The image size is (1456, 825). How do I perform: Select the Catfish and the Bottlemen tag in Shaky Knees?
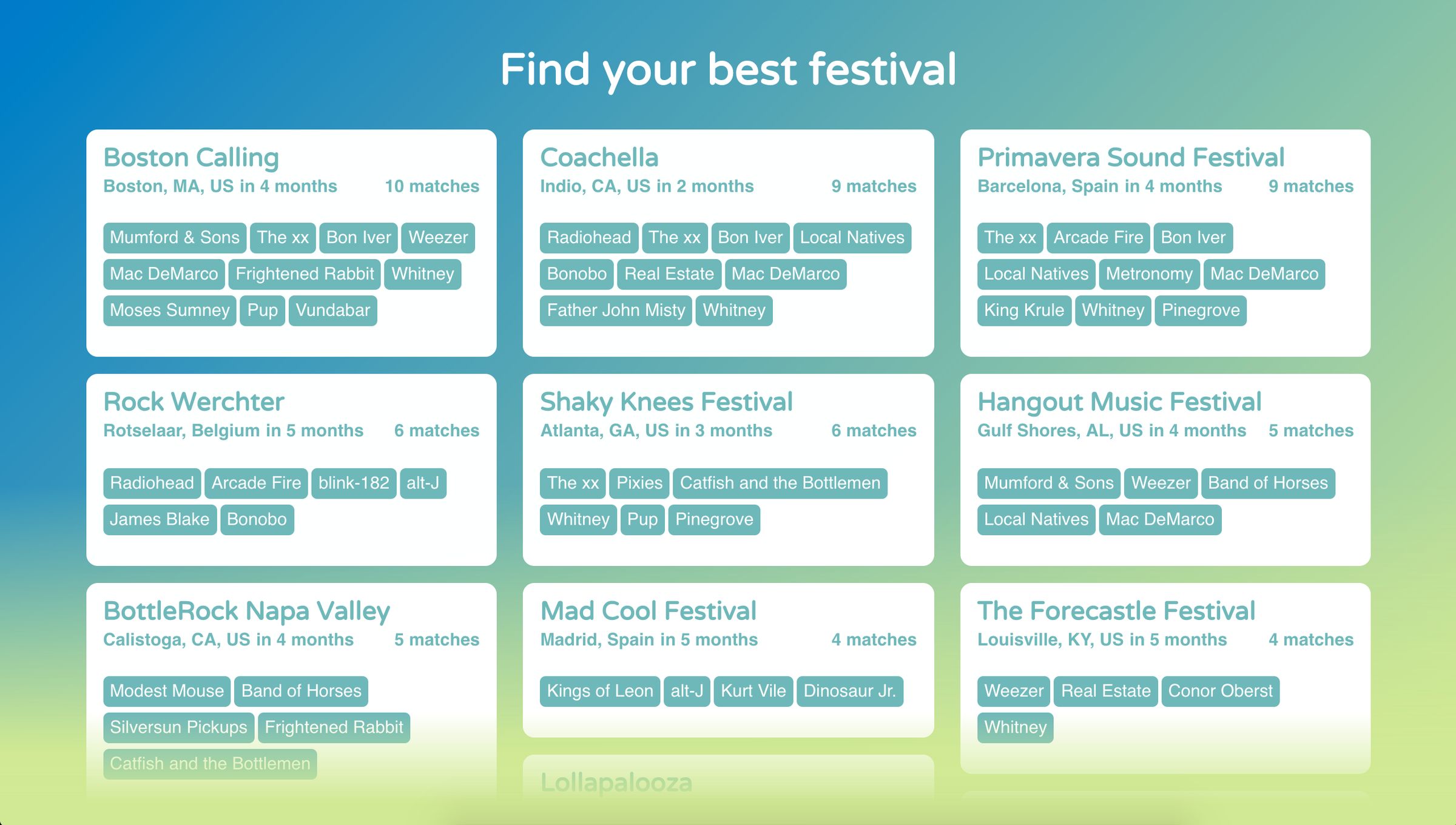(x=780, y=483)
